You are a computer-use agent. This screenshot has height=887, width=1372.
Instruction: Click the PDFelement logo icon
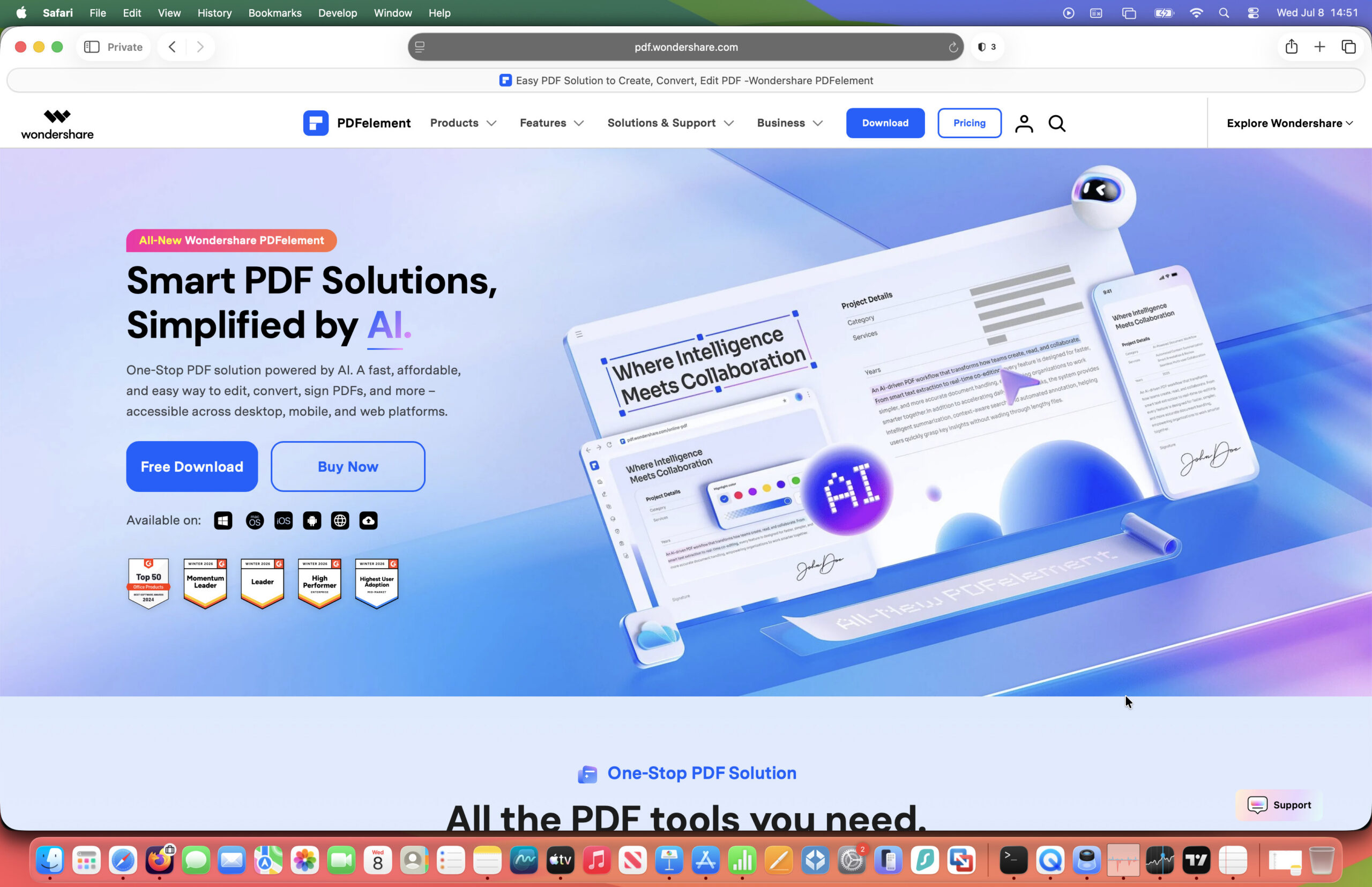pos(316,123)
